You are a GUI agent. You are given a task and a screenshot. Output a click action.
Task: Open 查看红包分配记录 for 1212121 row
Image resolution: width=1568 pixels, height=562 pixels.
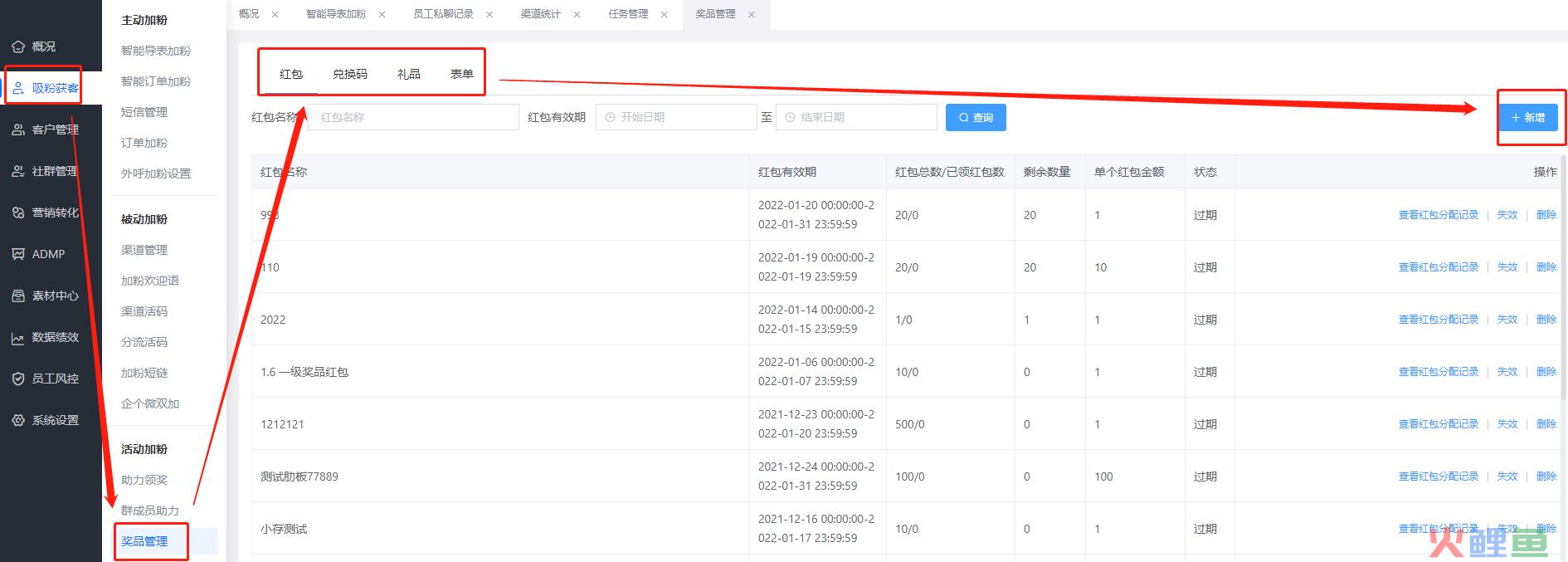(x=1439, y=424)
